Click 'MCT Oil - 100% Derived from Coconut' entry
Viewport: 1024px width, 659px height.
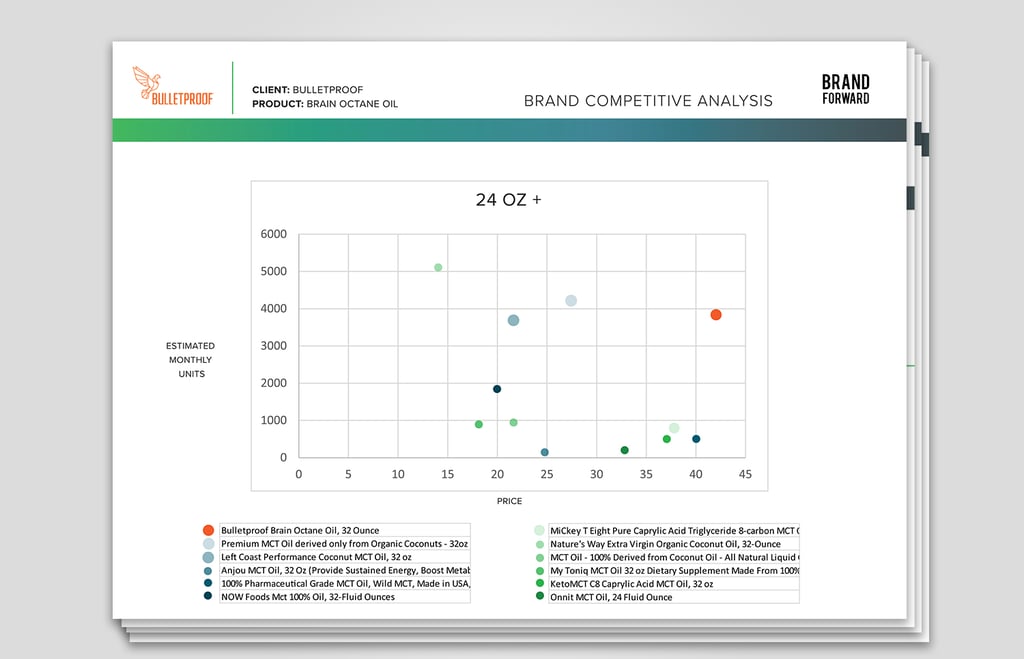pos(674,557)
